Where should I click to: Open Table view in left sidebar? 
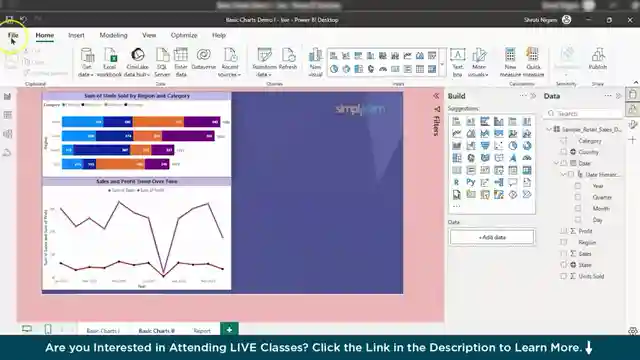pyautogui.click(x=7, y=115)
